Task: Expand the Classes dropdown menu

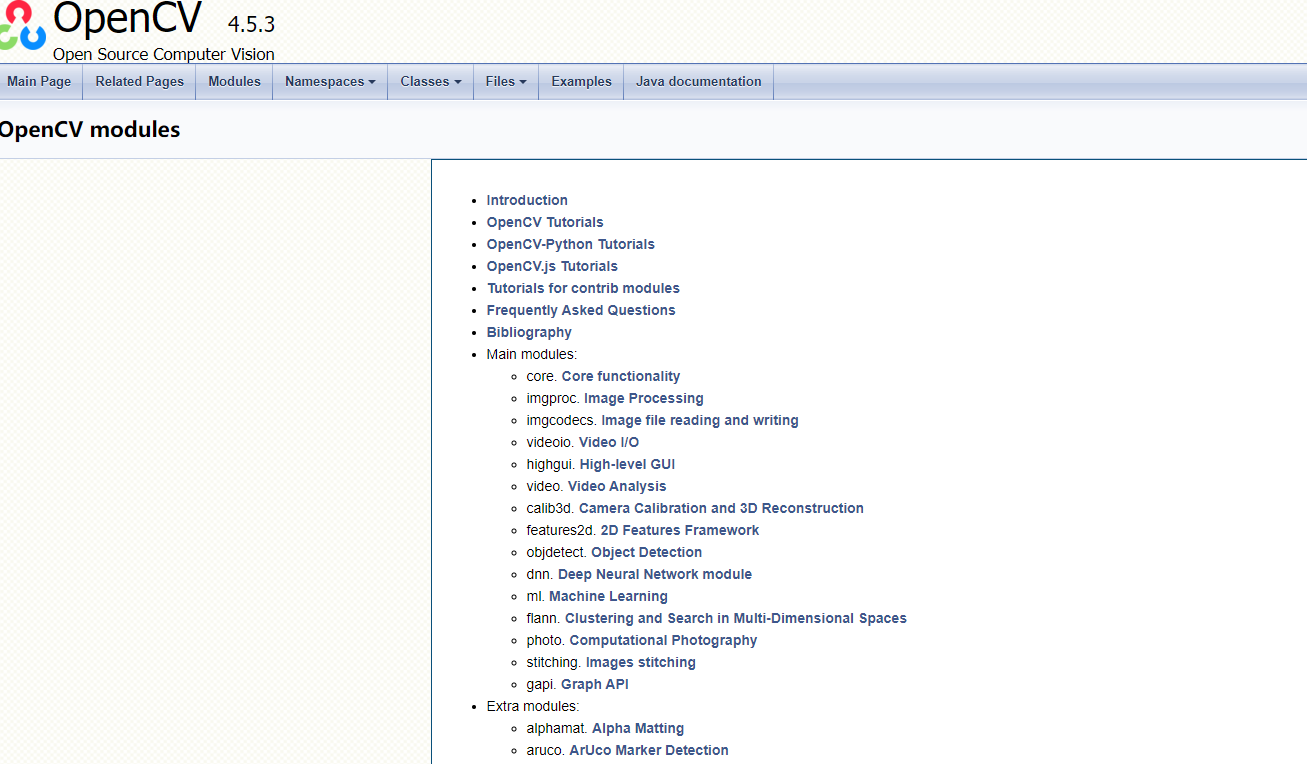Action: tap(431, 82)
